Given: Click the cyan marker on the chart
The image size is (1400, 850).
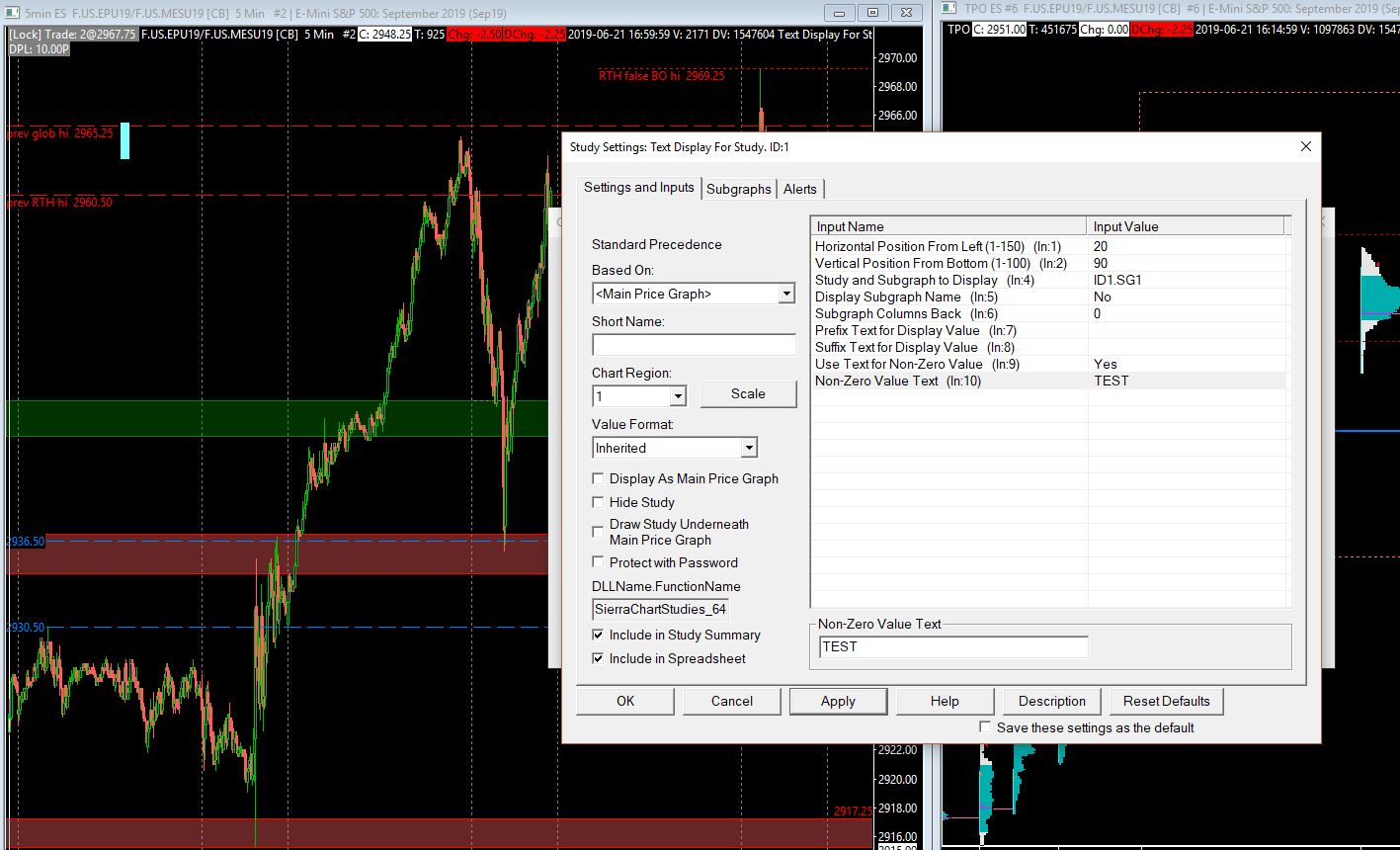Looking at the screenshot, I should pos(124,141).
